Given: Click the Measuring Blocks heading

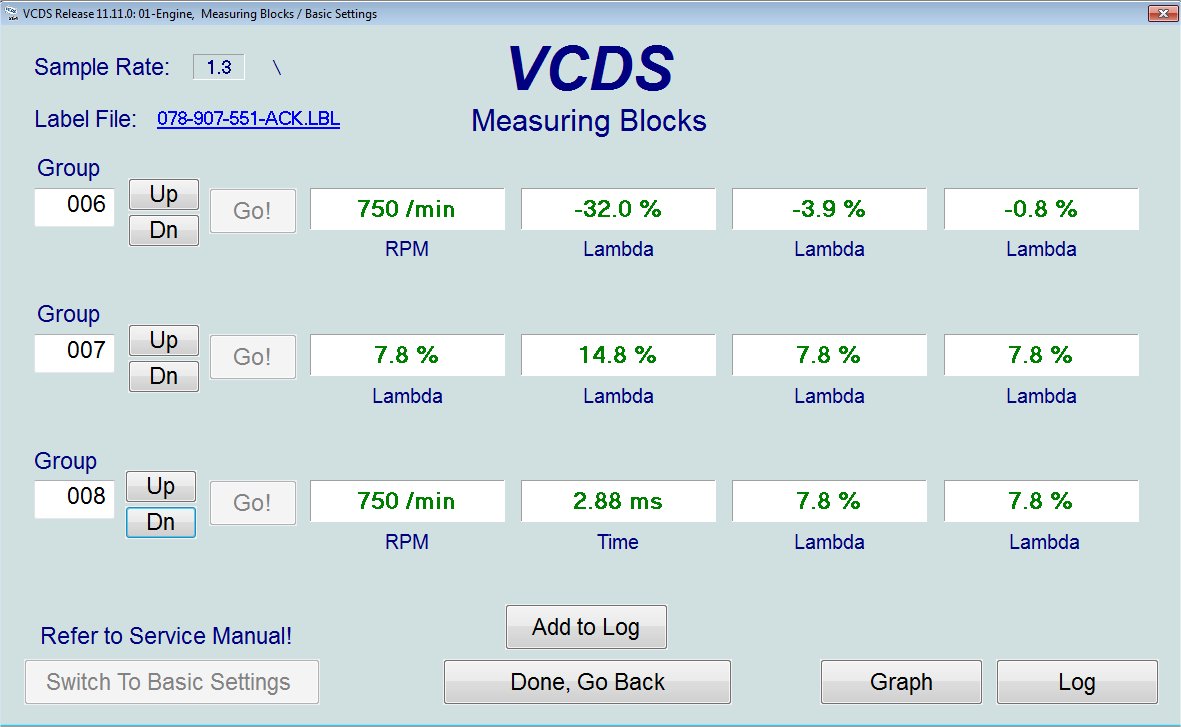Looking at the screenshot, I should tap(589, 121).
